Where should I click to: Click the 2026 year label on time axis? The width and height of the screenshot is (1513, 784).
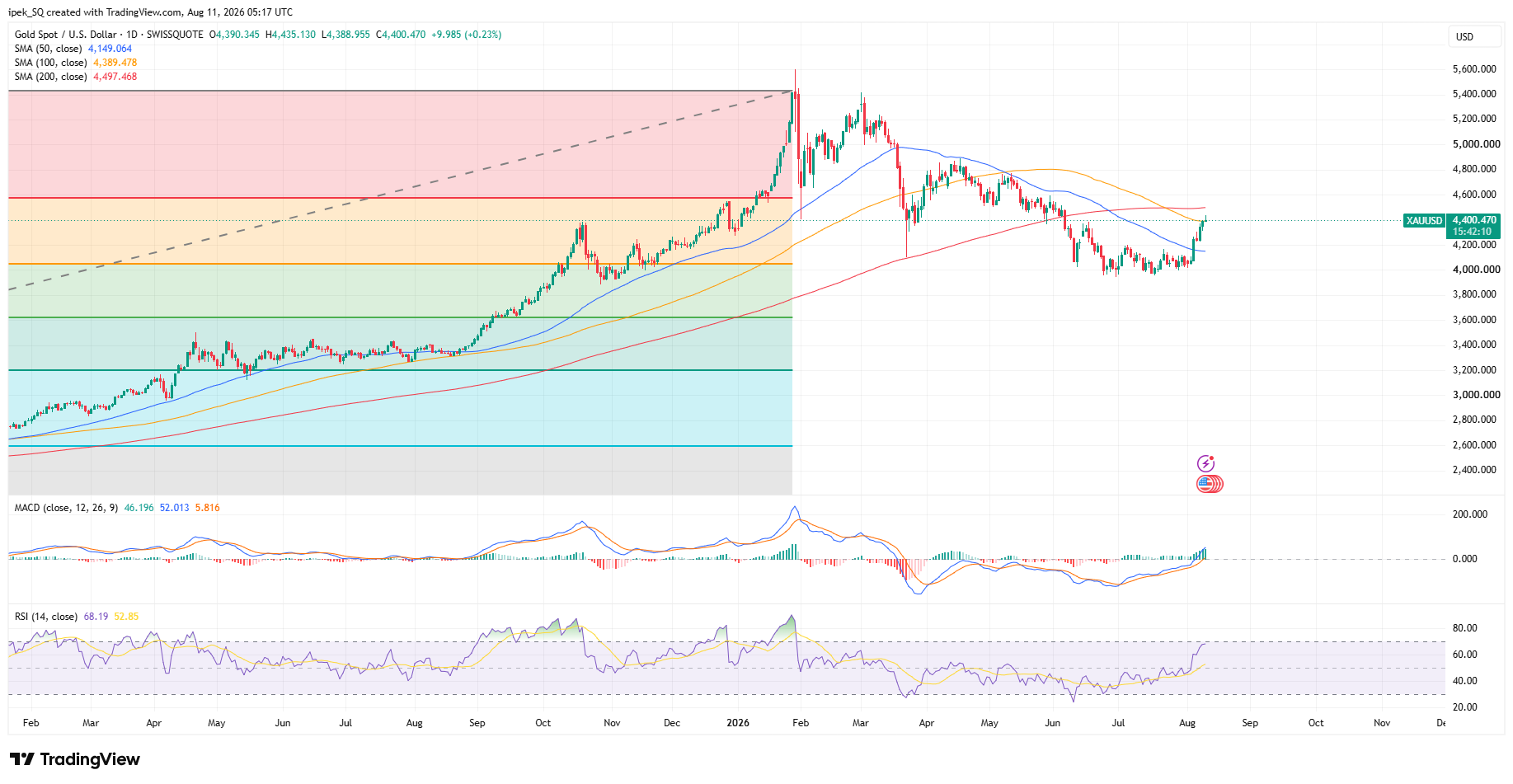tap(737, 723)
